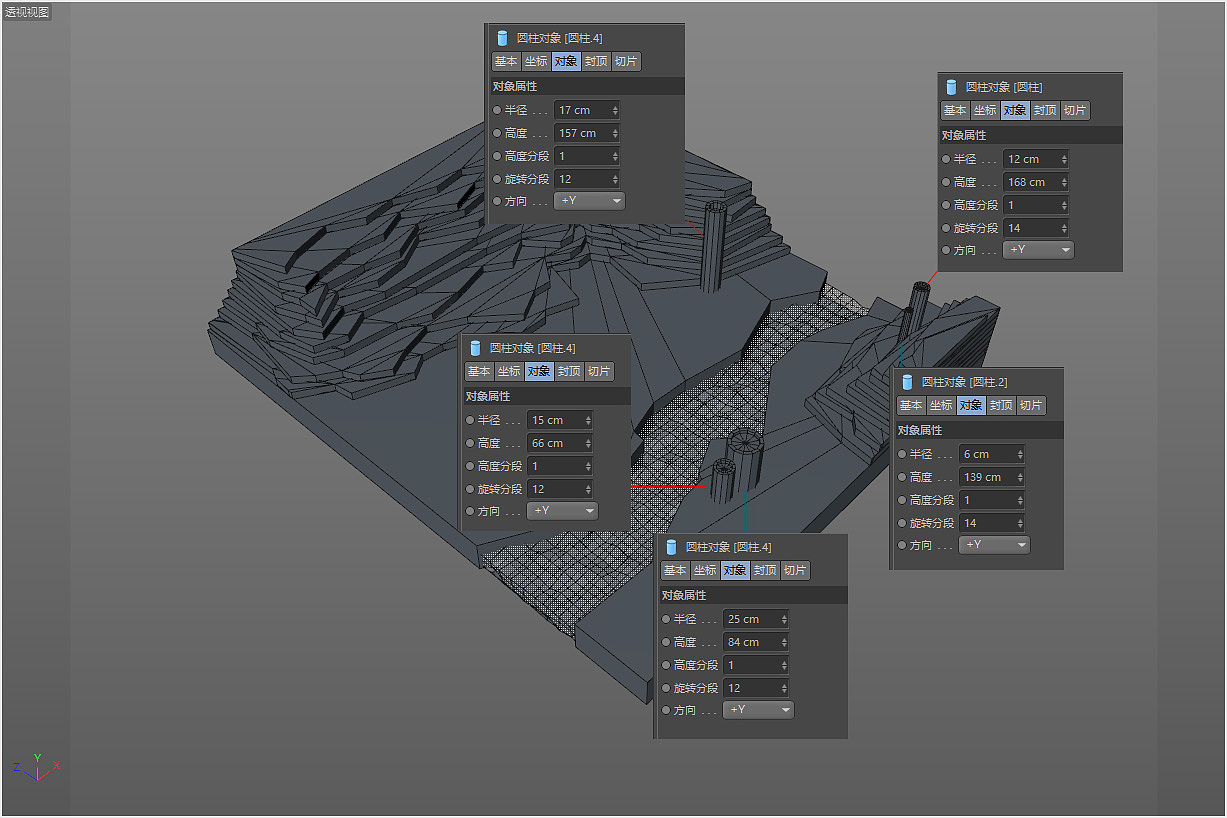Toggle 旋转分段 keyframe dot in the 圆柱 panel
This screenshot has width=1227, height=818.
pos(946,228)
